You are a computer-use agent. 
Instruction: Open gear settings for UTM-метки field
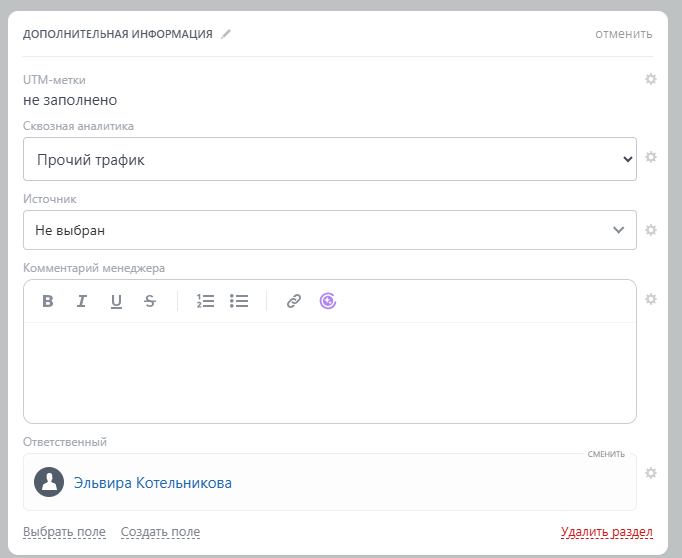[x=651, y=79]
